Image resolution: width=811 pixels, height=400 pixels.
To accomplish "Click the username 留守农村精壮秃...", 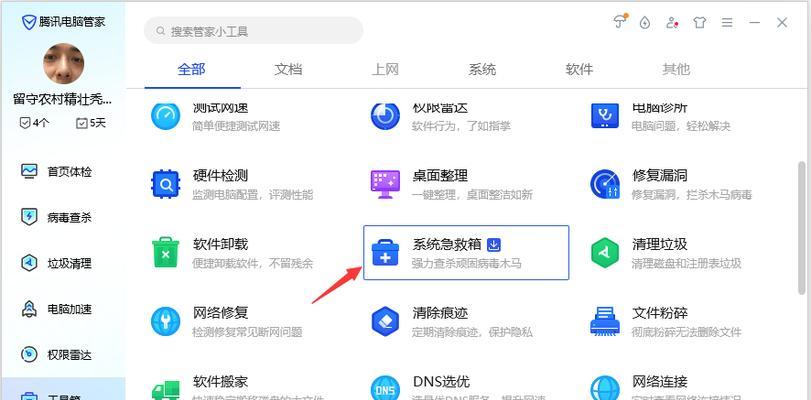I will (62, 99).
